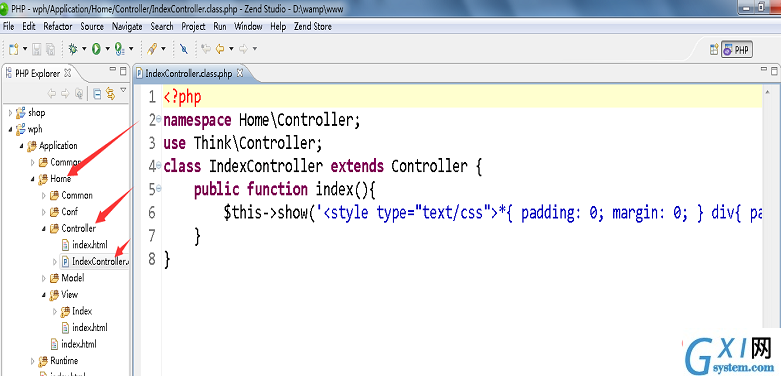
Task: Open the Edit menu
Action: pyautogui.click(x=29, y=26)
